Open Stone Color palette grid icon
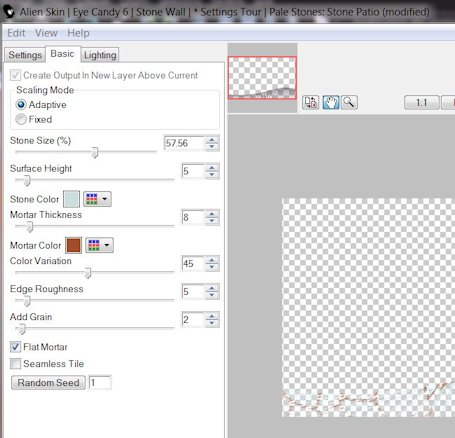Viewport: 455px width, 438px height. point(92,199)
